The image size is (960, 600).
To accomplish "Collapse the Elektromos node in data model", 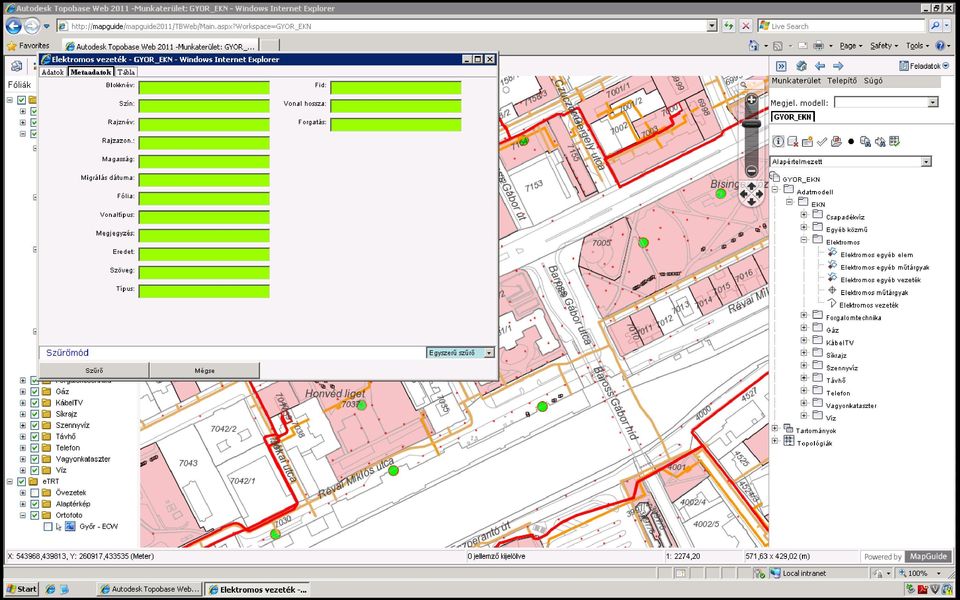I will click(x=804, y=240).
